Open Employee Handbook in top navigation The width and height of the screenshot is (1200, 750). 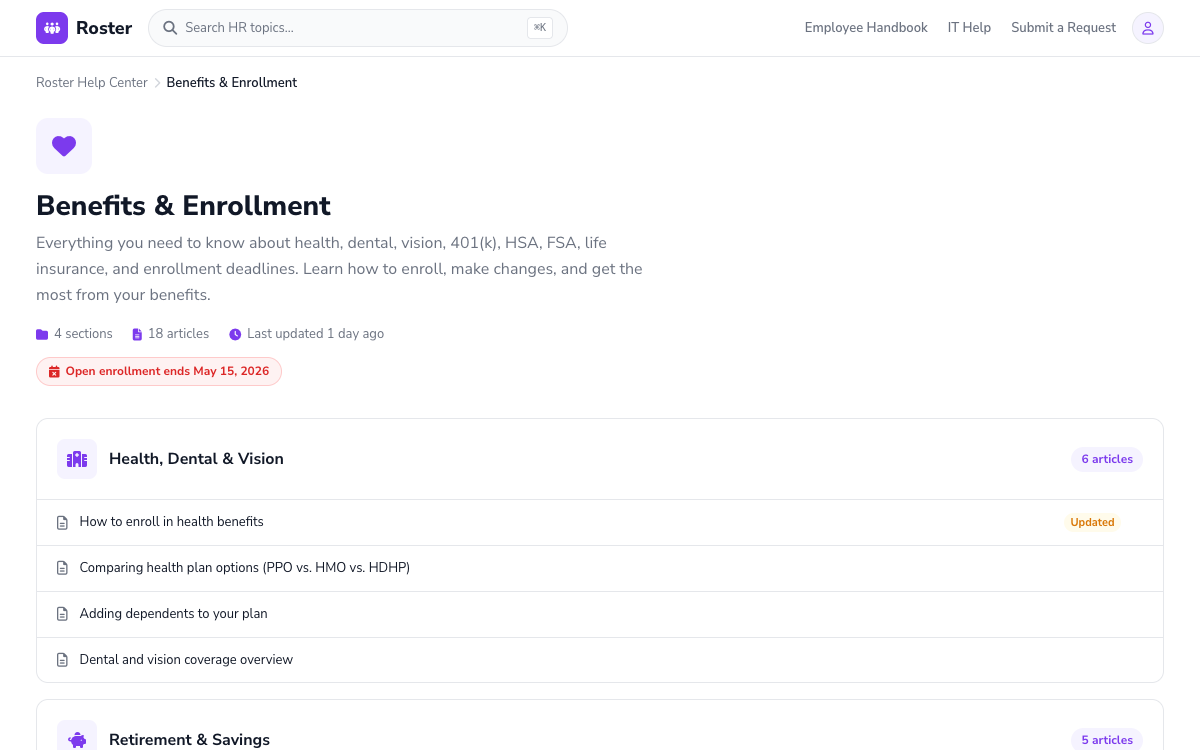[x=866, y=28]
